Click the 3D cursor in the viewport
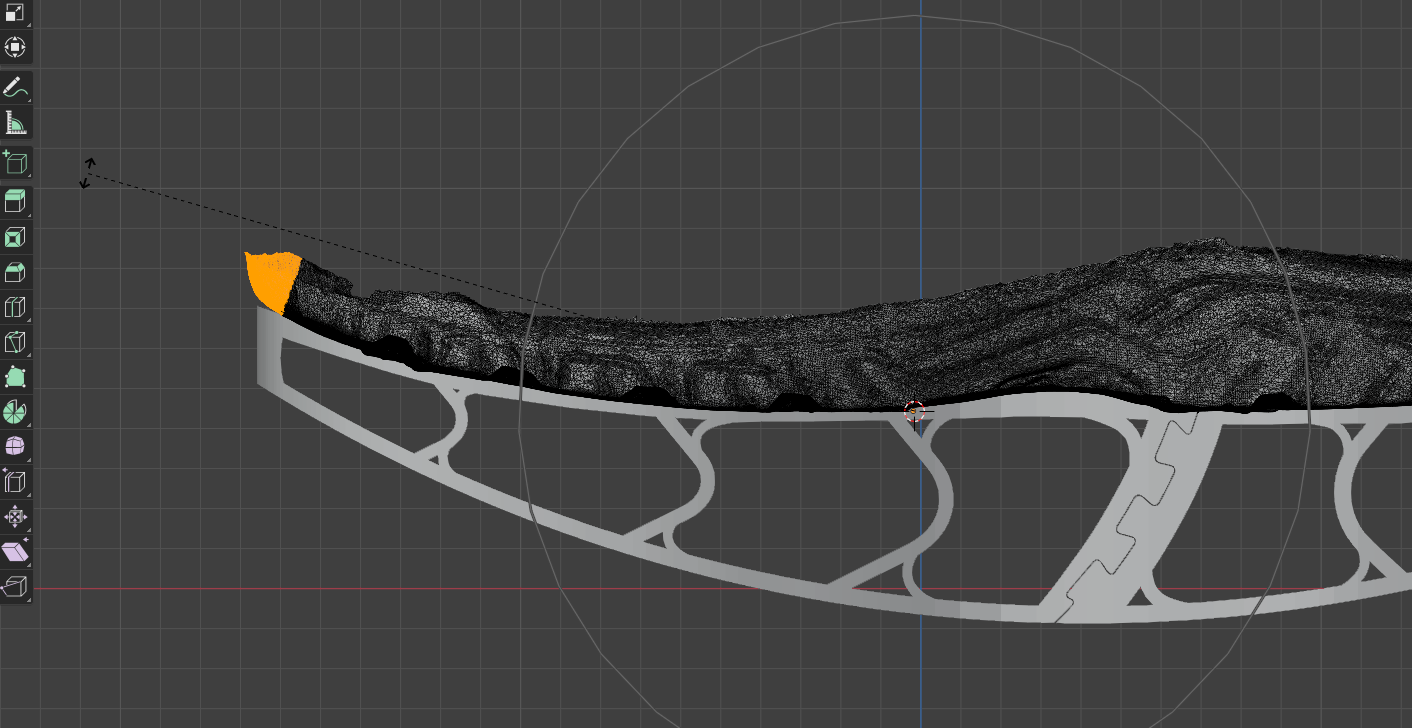Screen dimensions: 1412x728 tap(914, 411)
